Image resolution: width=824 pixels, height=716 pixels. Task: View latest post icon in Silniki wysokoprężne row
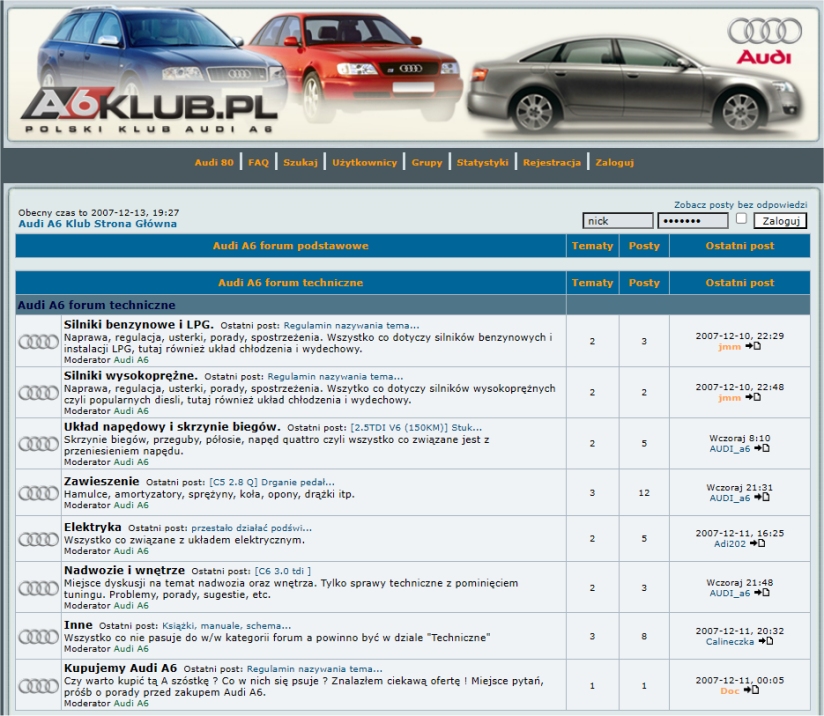[x=753, y=397]
